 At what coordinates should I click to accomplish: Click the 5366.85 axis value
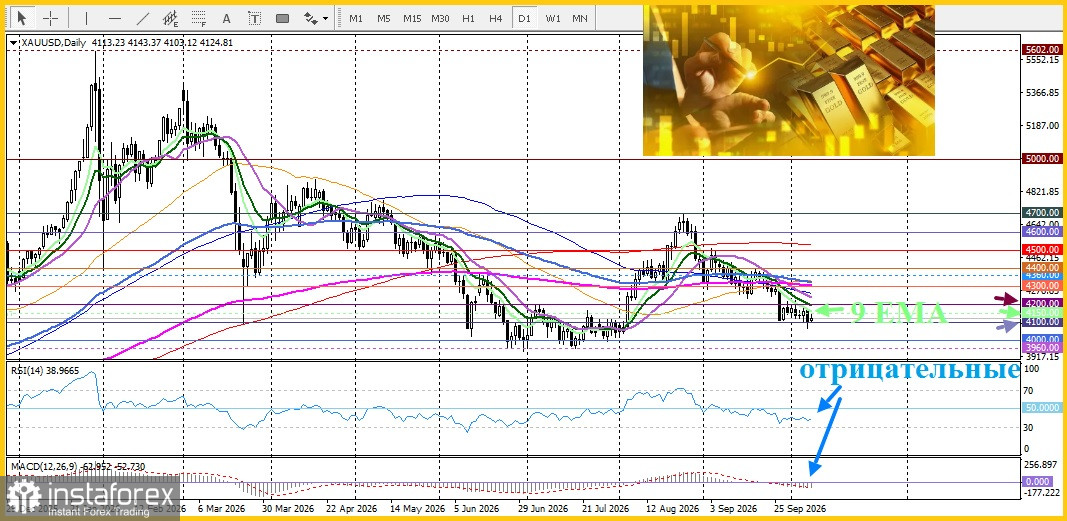click(x=1043, y=93)
